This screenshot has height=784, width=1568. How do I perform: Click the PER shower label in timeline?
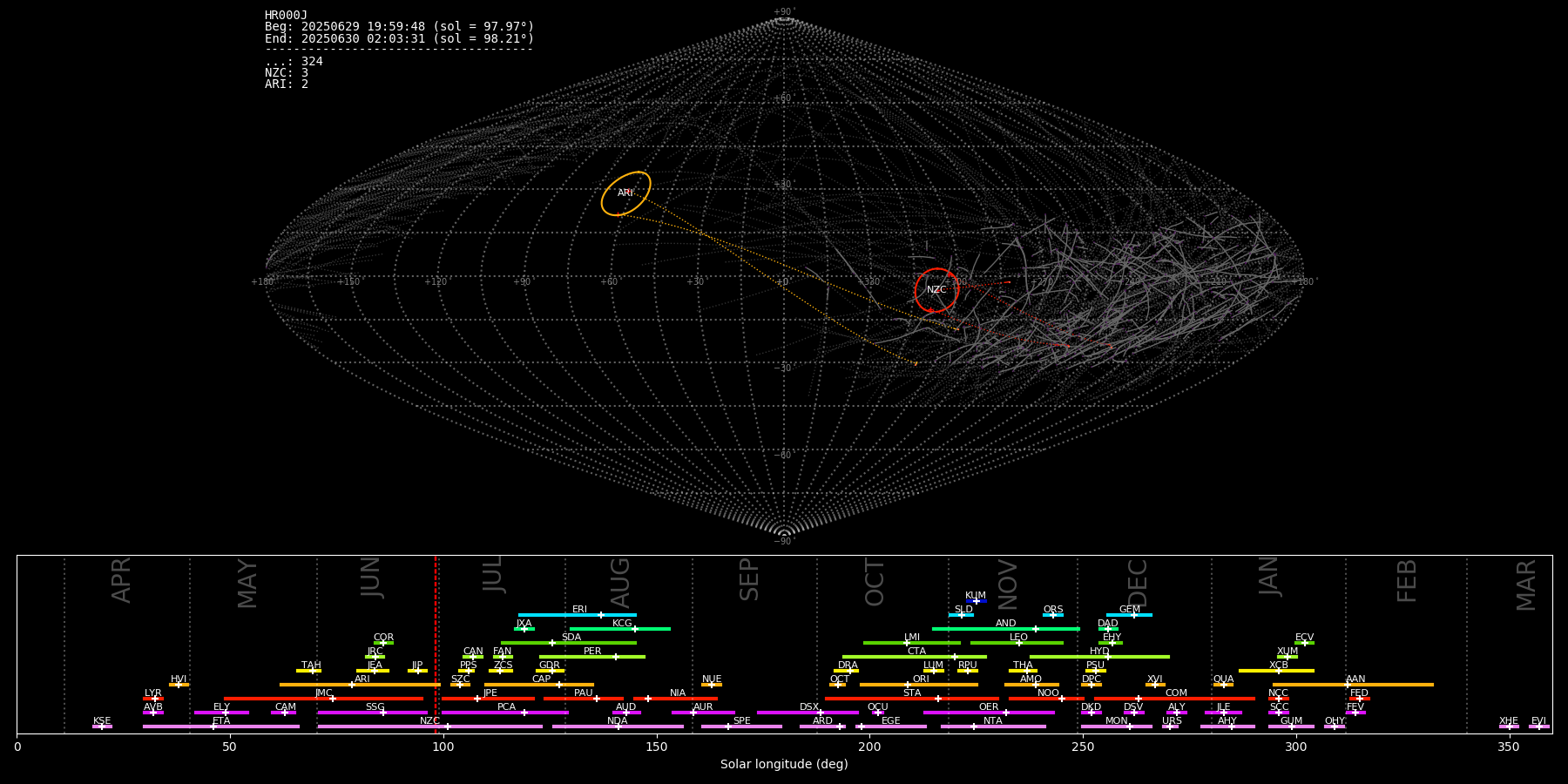pyautogui.click(x=592, y=651)
